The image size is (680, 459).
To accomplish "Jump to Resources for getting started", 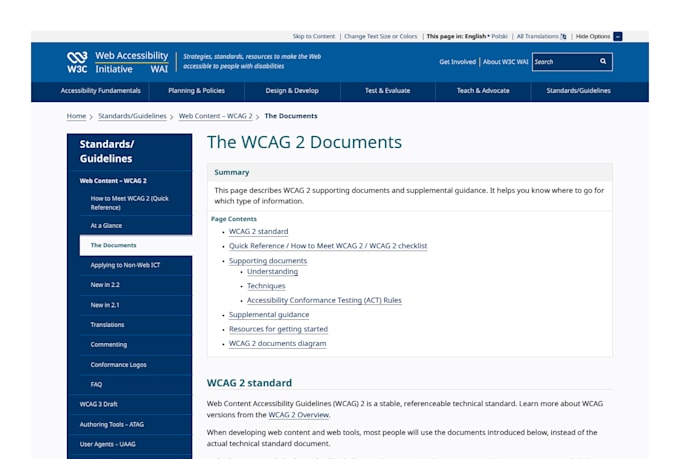I will click(x=278, y=329).
